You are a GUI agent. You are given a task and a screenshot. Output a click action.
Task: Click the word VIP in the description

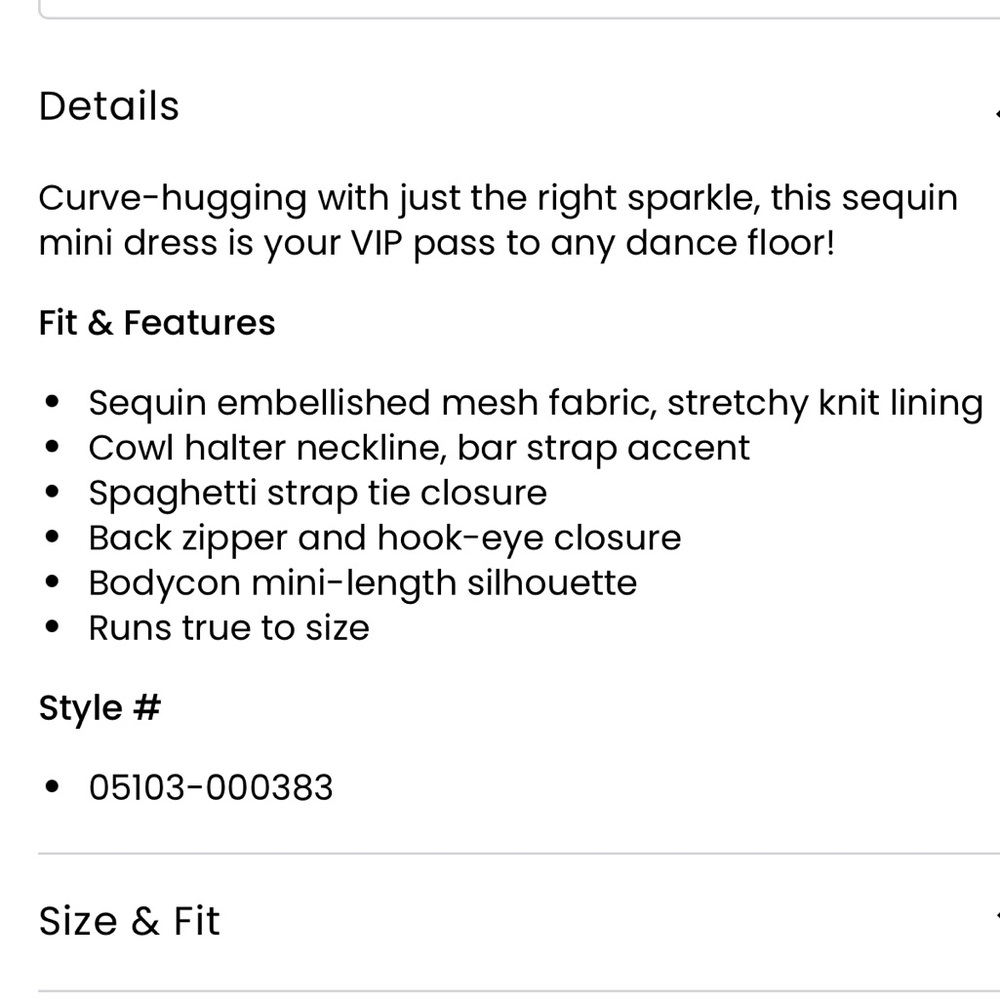[x=377, y=243]
